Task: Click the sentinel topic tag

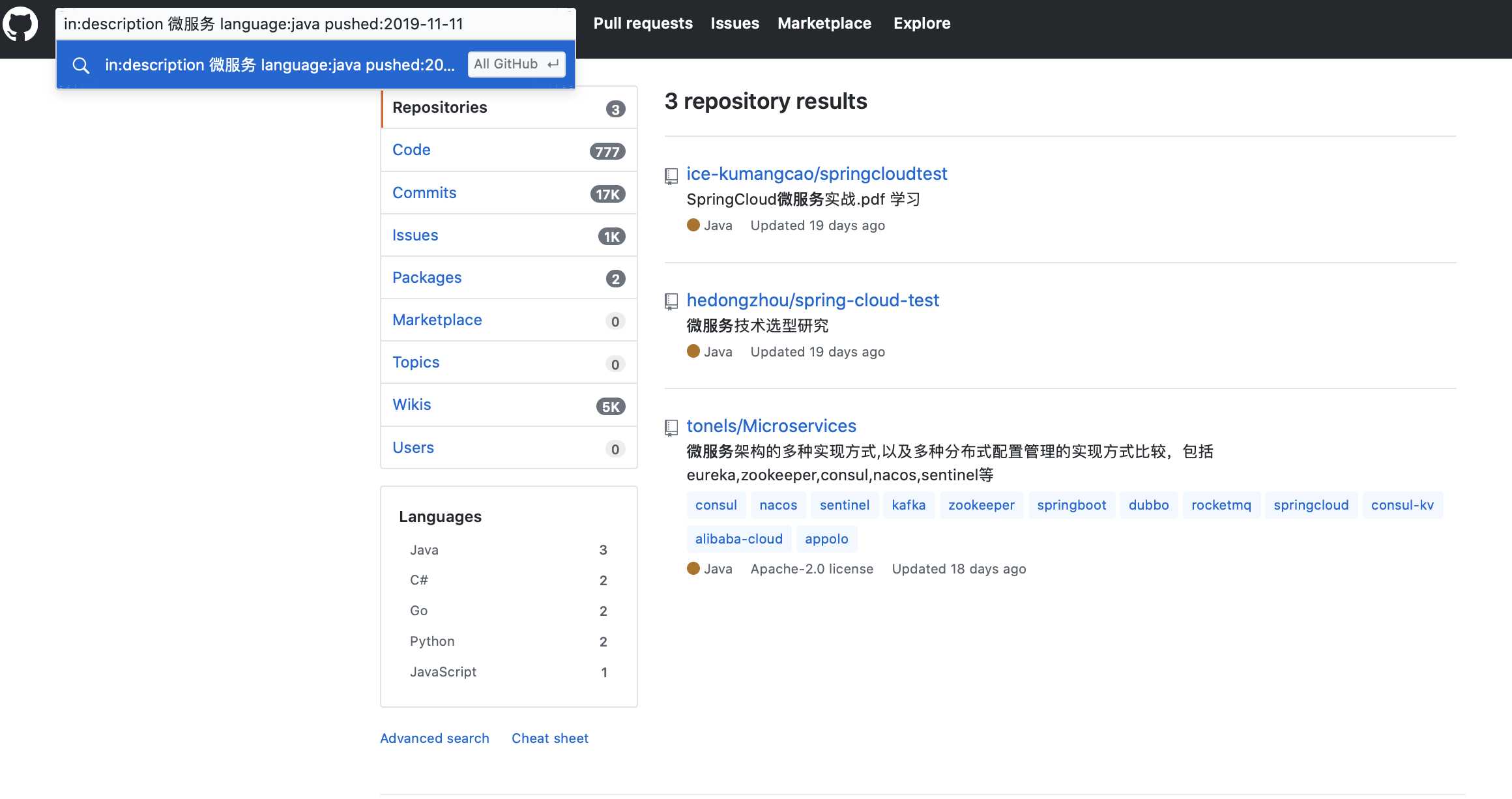Action: [x=845, y=505]
